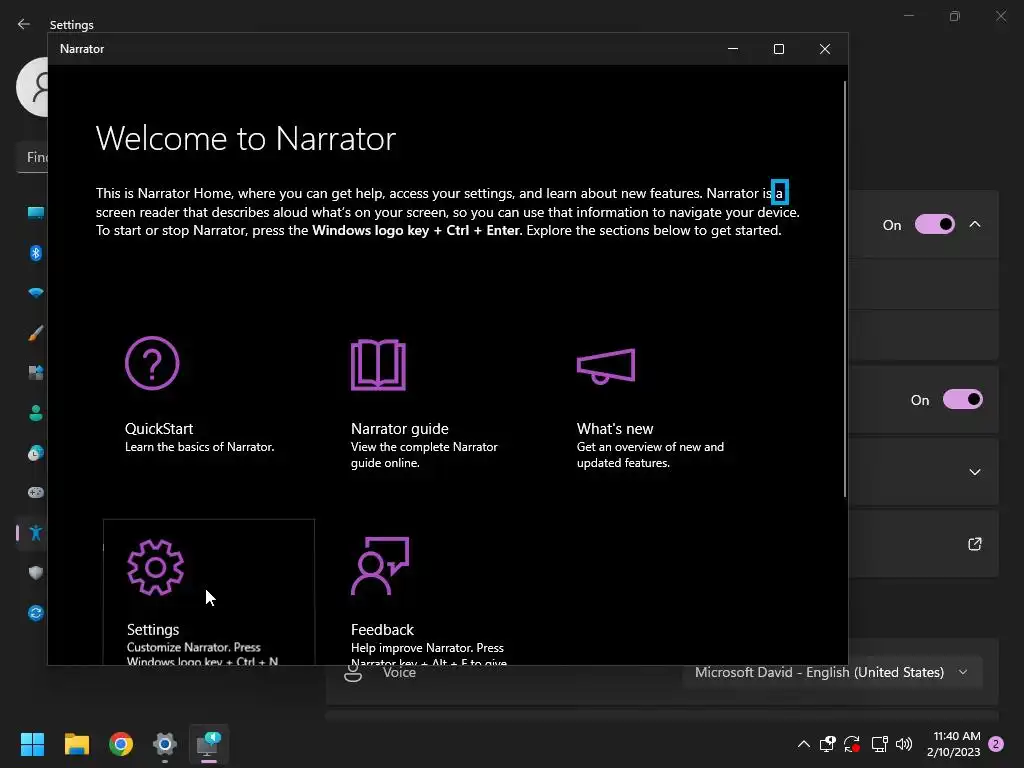Screen dimensions: 1024x768
Task: Open Privacy shield icon in sidebar
Action: pos(35,573)
